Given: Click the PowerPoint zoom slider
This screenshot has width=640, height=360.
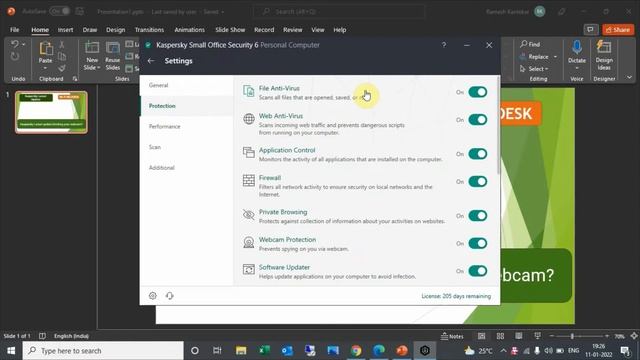Looking at the screenshot, I should click(x=579, y=336).
